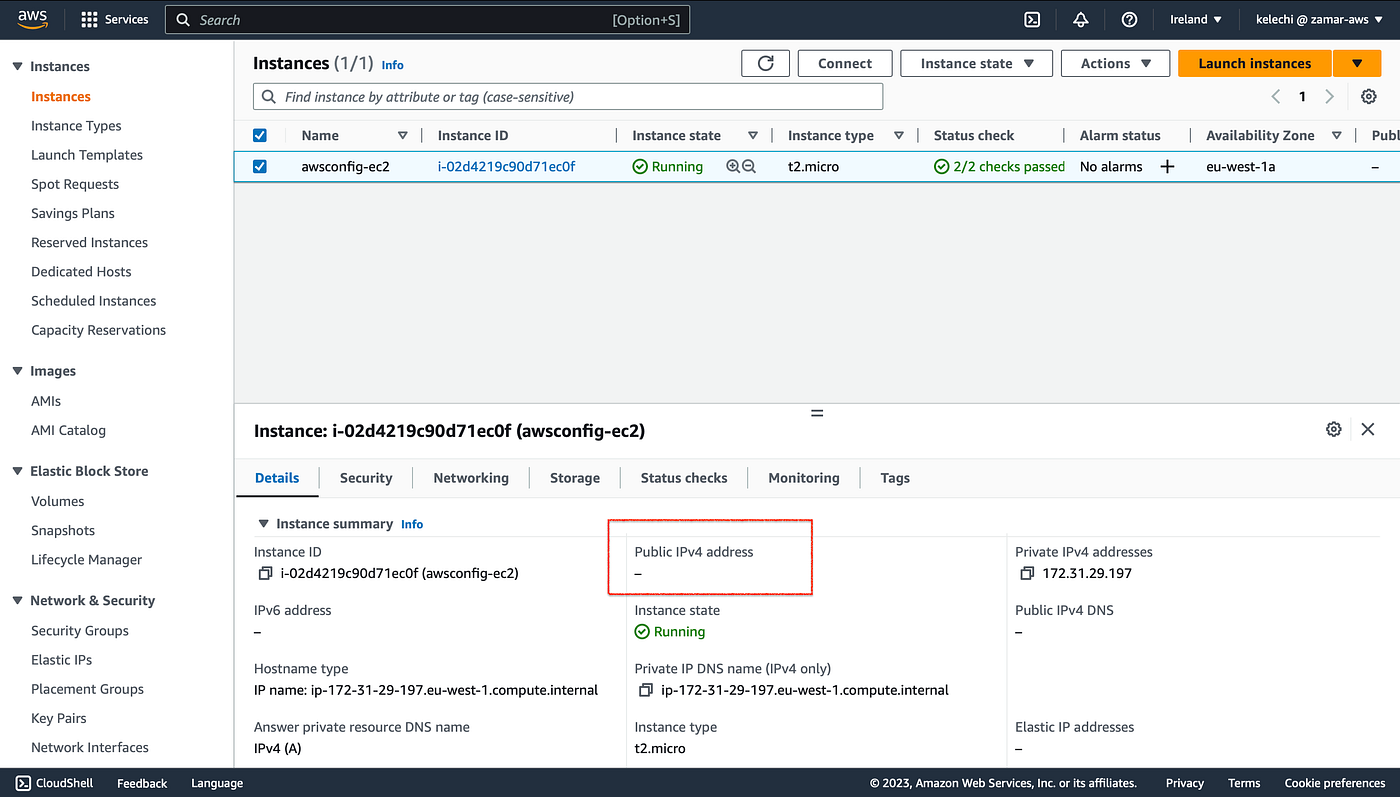Screen dimensions: 1400x797
Task: Open Info link next to Instances heading
Action: 393,65
